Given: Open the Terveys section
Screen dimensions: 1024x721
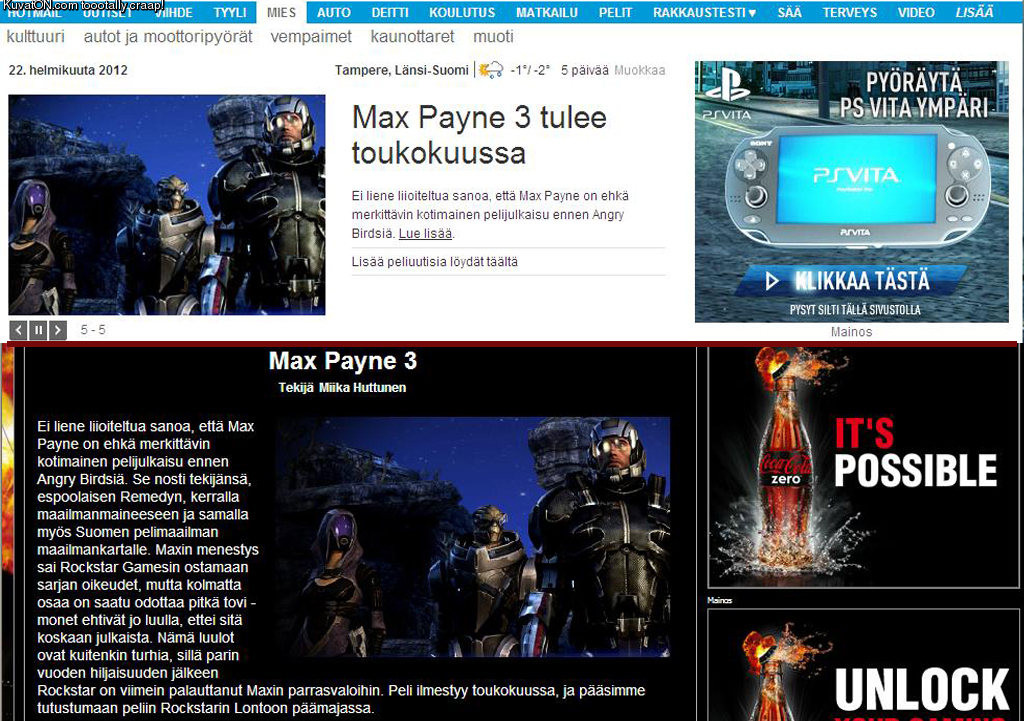Looking at the screenshot, I should click(x=849, y=13).
